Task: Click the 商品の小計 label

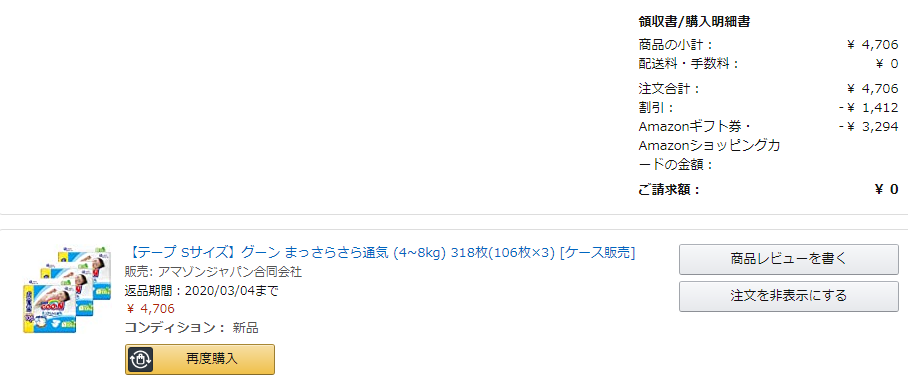Action: click(676, 45)
